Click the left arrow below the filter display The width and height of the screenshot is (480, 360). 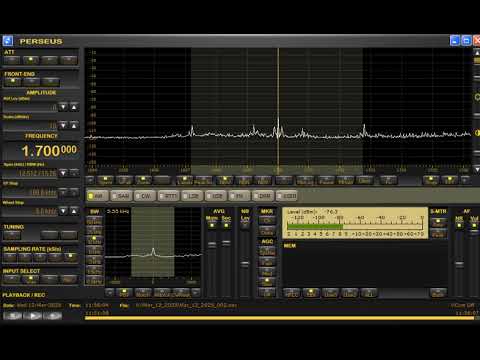109,293
